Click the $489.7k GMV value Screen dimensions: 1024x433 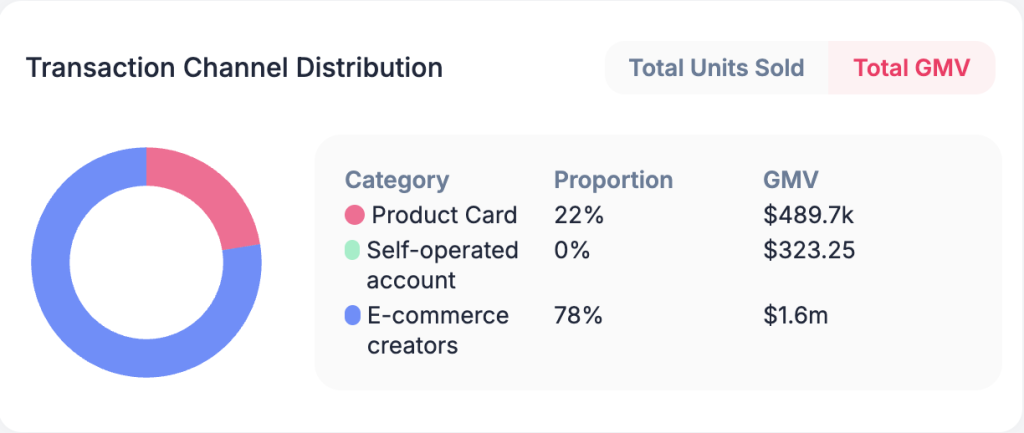pyautogui.click(x=809, y=215)
